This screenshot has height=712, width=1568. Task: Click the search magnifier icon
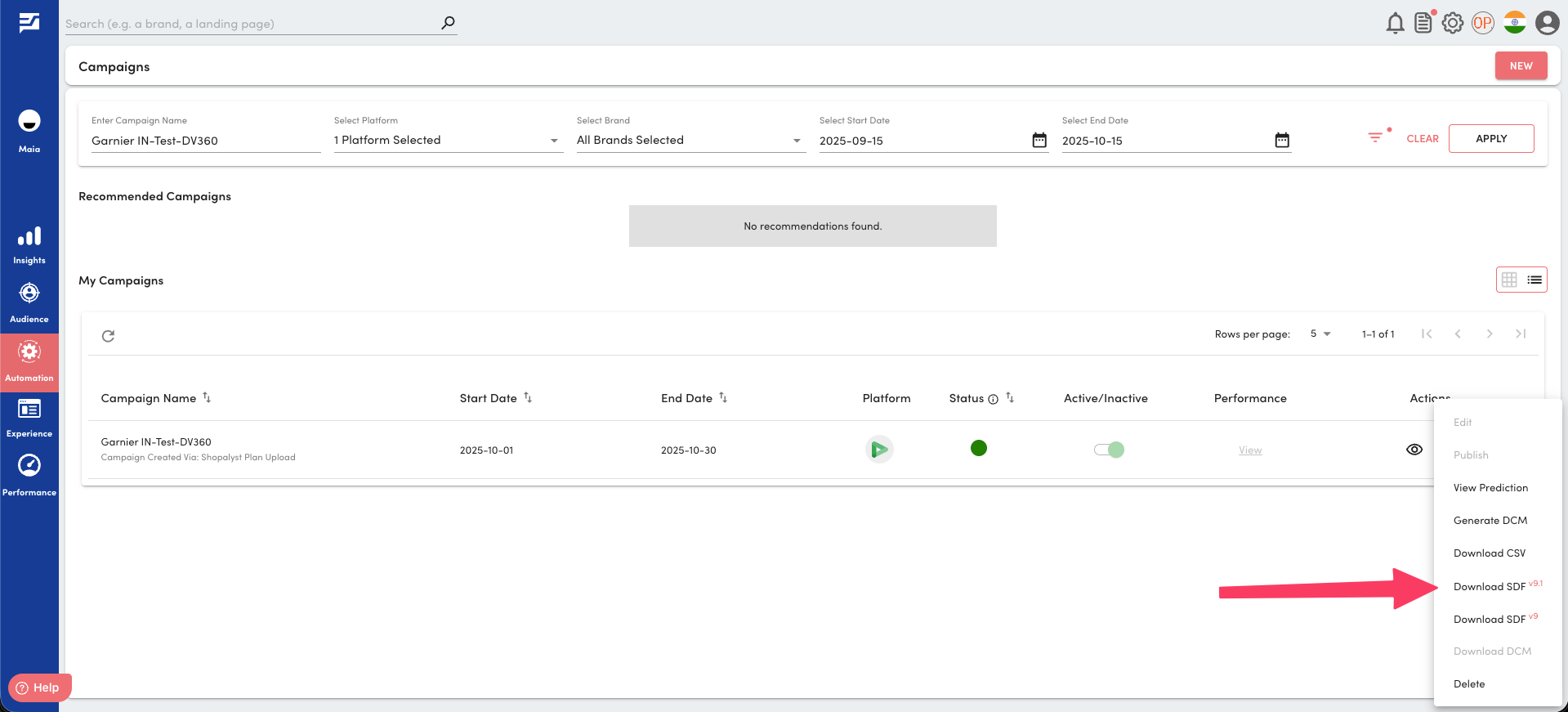click(x=448, y=23)
